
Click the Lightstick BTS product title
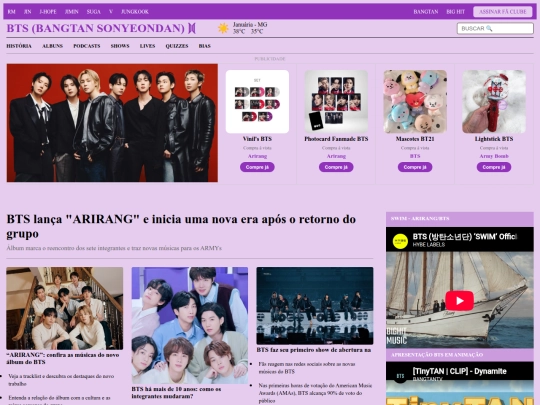(x=494, y=139)
